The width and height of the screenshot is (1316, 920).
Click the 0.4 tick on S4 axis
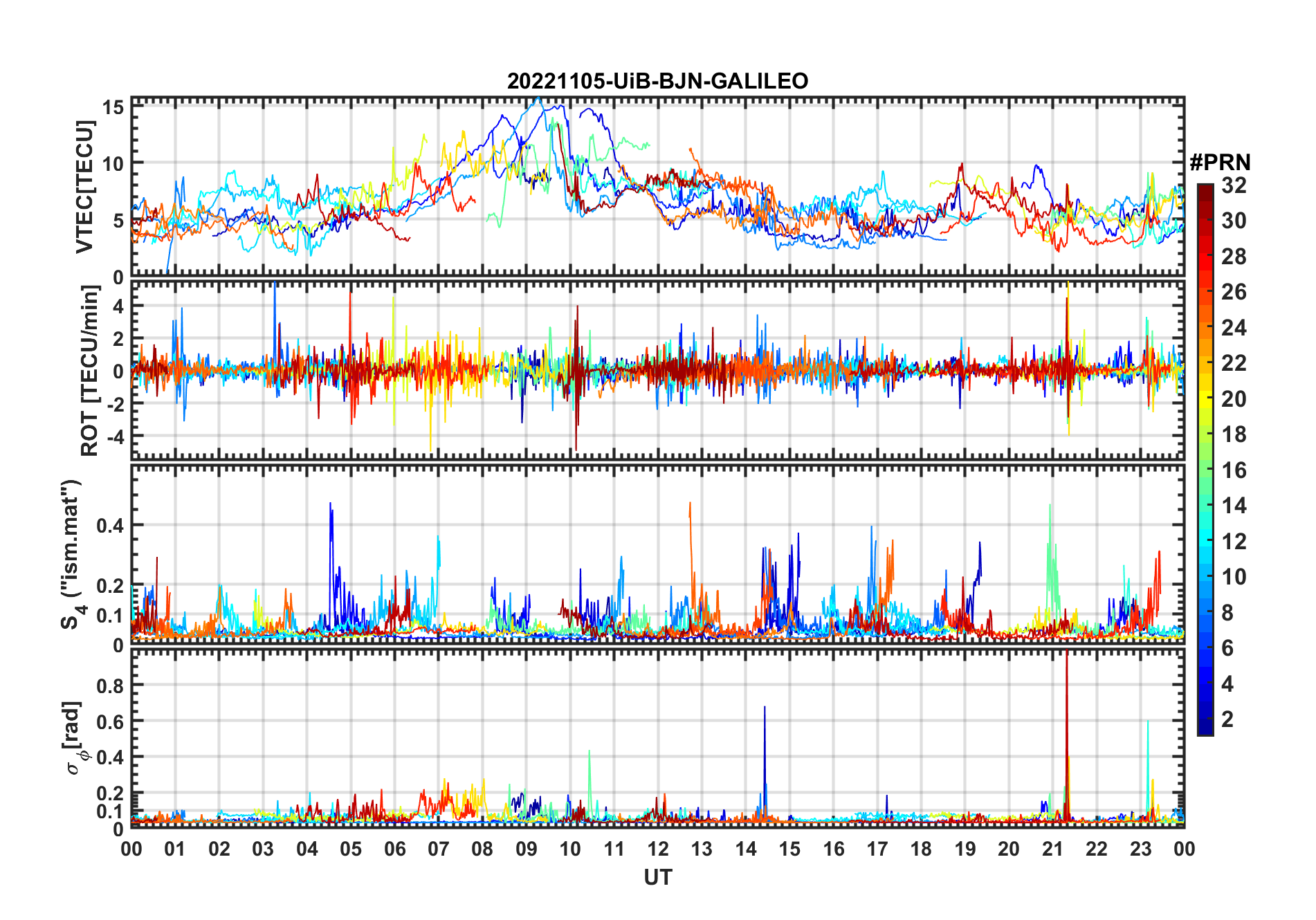click(x=111, y=526)
